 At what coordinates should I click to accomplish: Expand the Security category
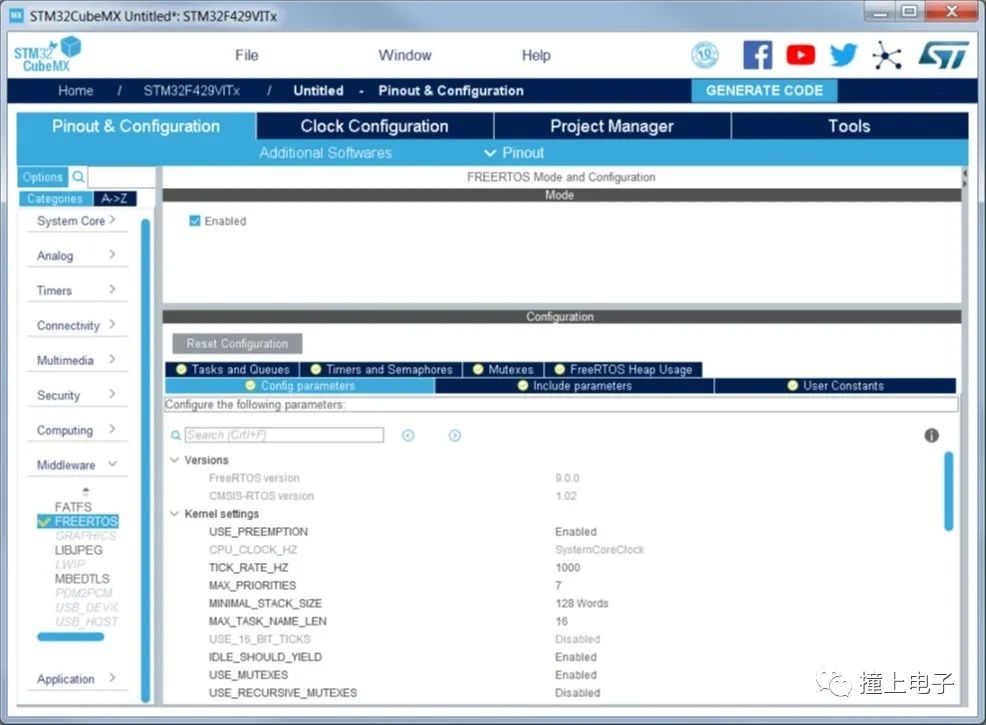tap(77, 395)
